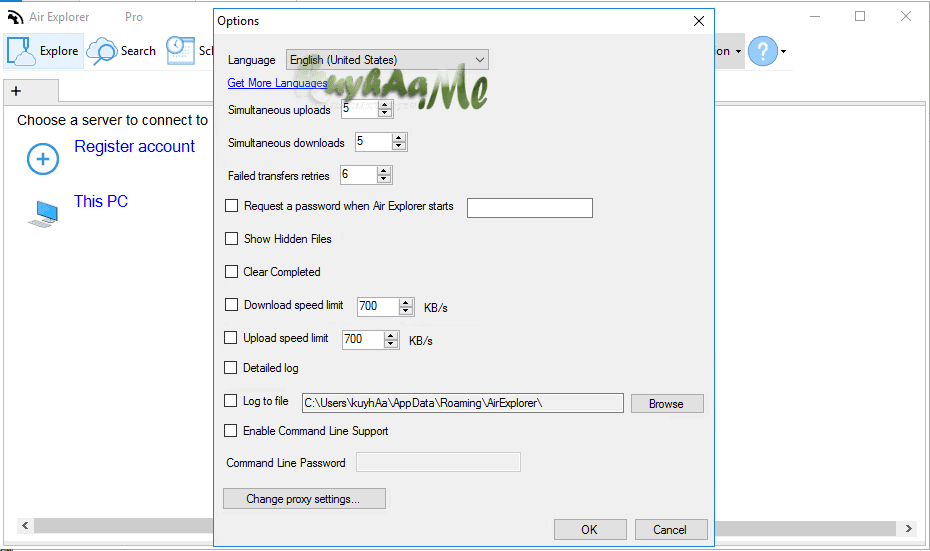Click the Get More Languages link

click(x=277, y=83)
